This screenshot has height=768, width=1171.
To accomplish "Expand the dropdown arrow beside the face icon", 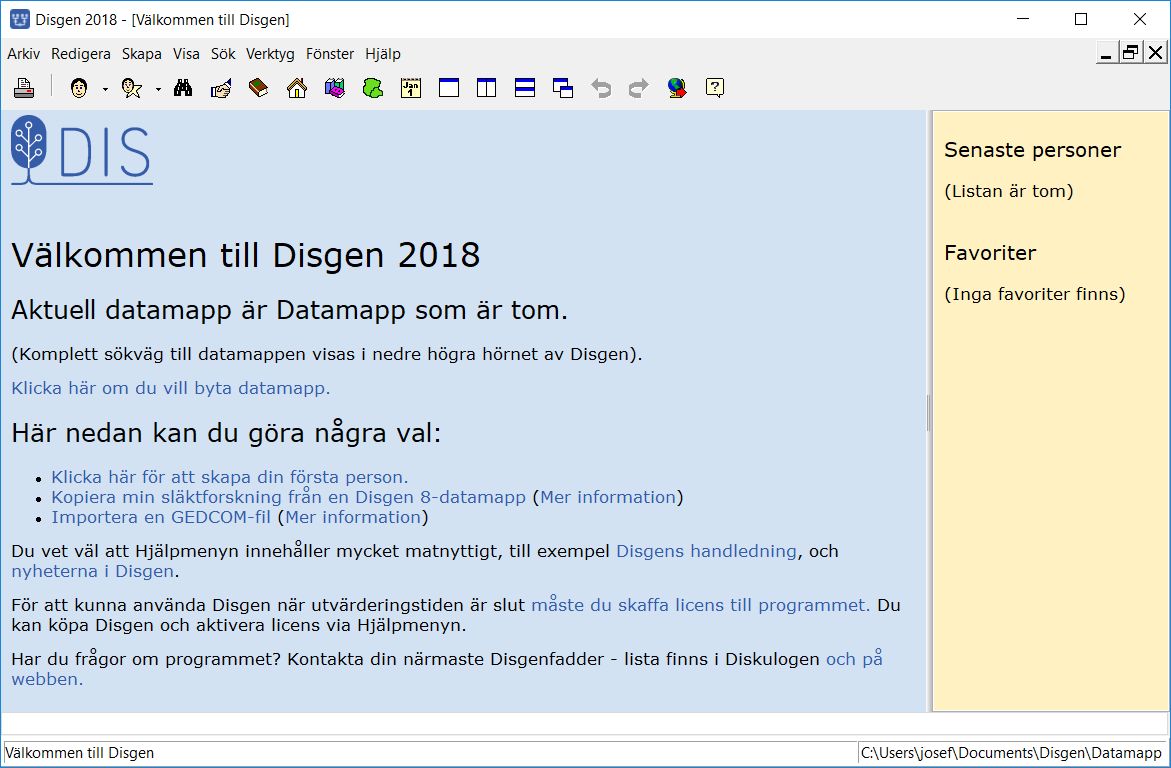I will tap(105, 90).
